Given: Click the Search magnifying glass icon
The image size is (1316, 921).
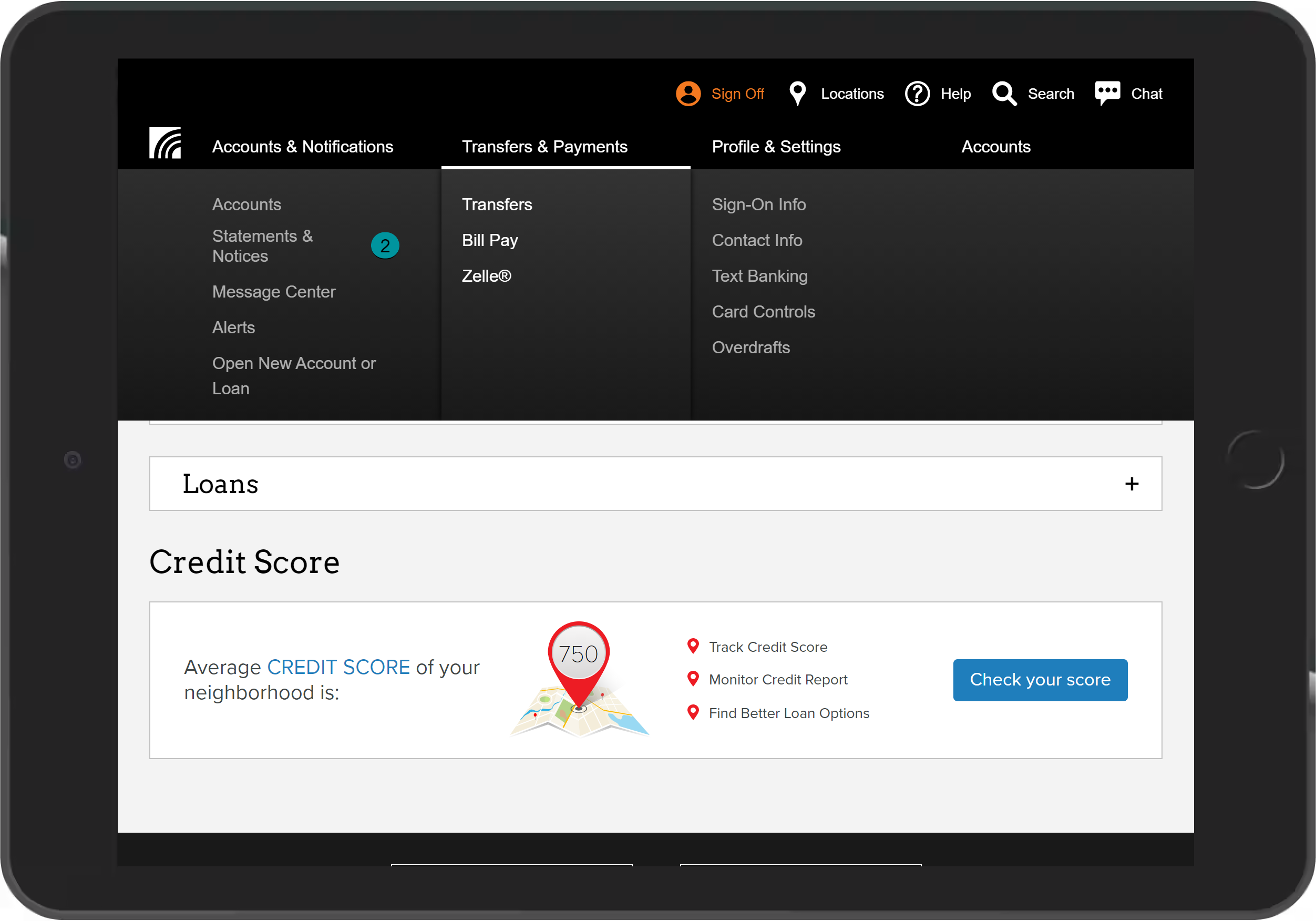Looking at the screenshot, I should (1004, 94).
